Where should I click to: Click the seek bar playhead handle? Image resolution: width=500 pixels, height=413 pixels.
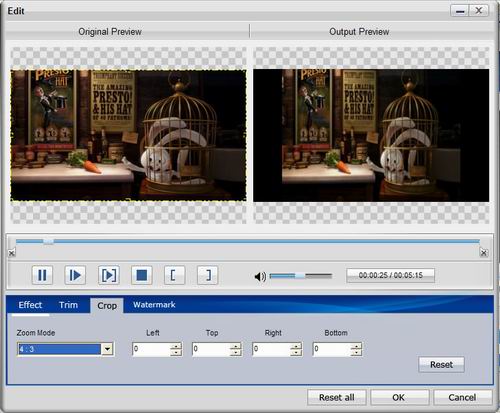49,241
